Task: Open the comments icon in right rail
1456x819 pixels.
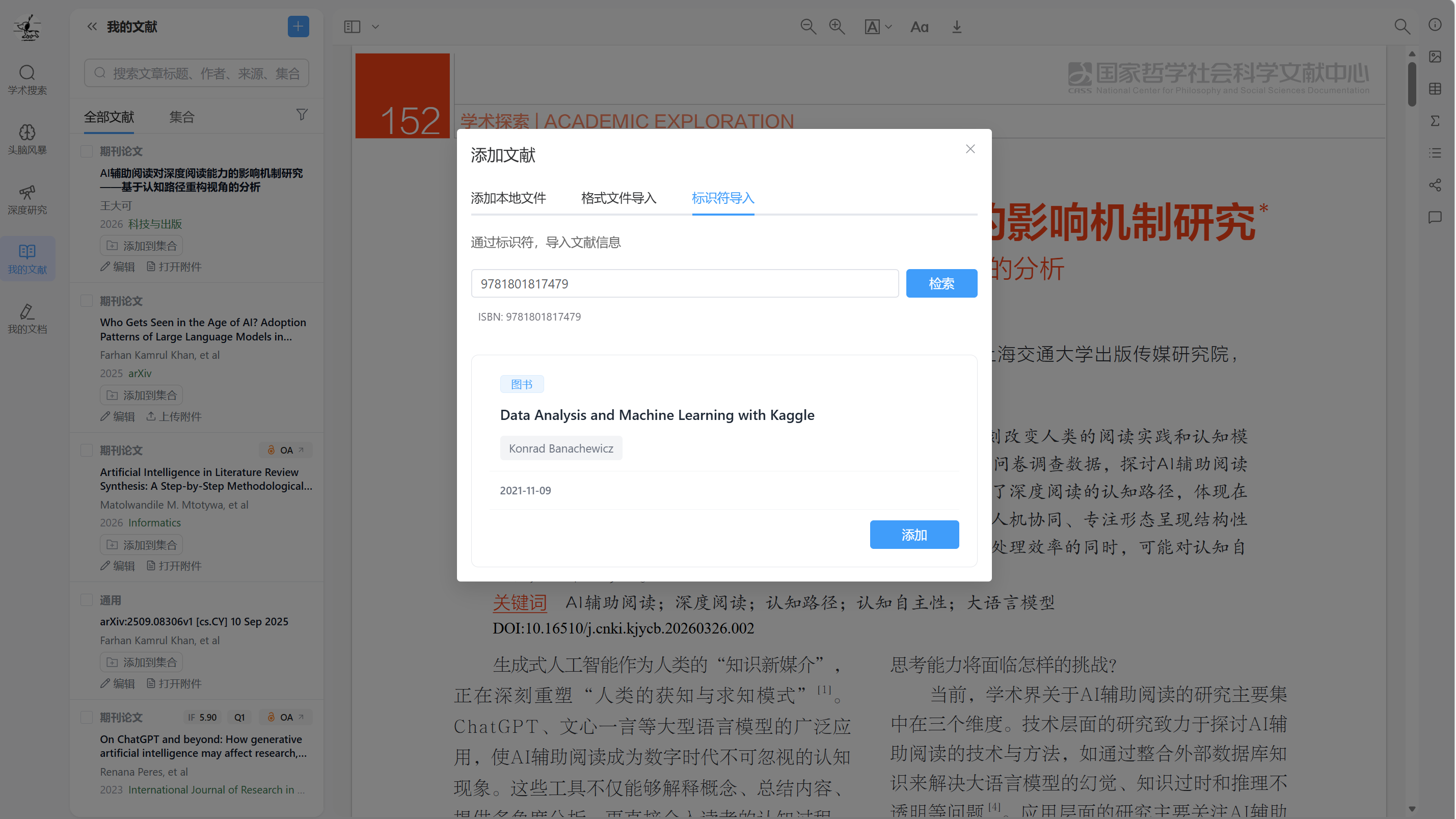Action: tap(1435, 217)
